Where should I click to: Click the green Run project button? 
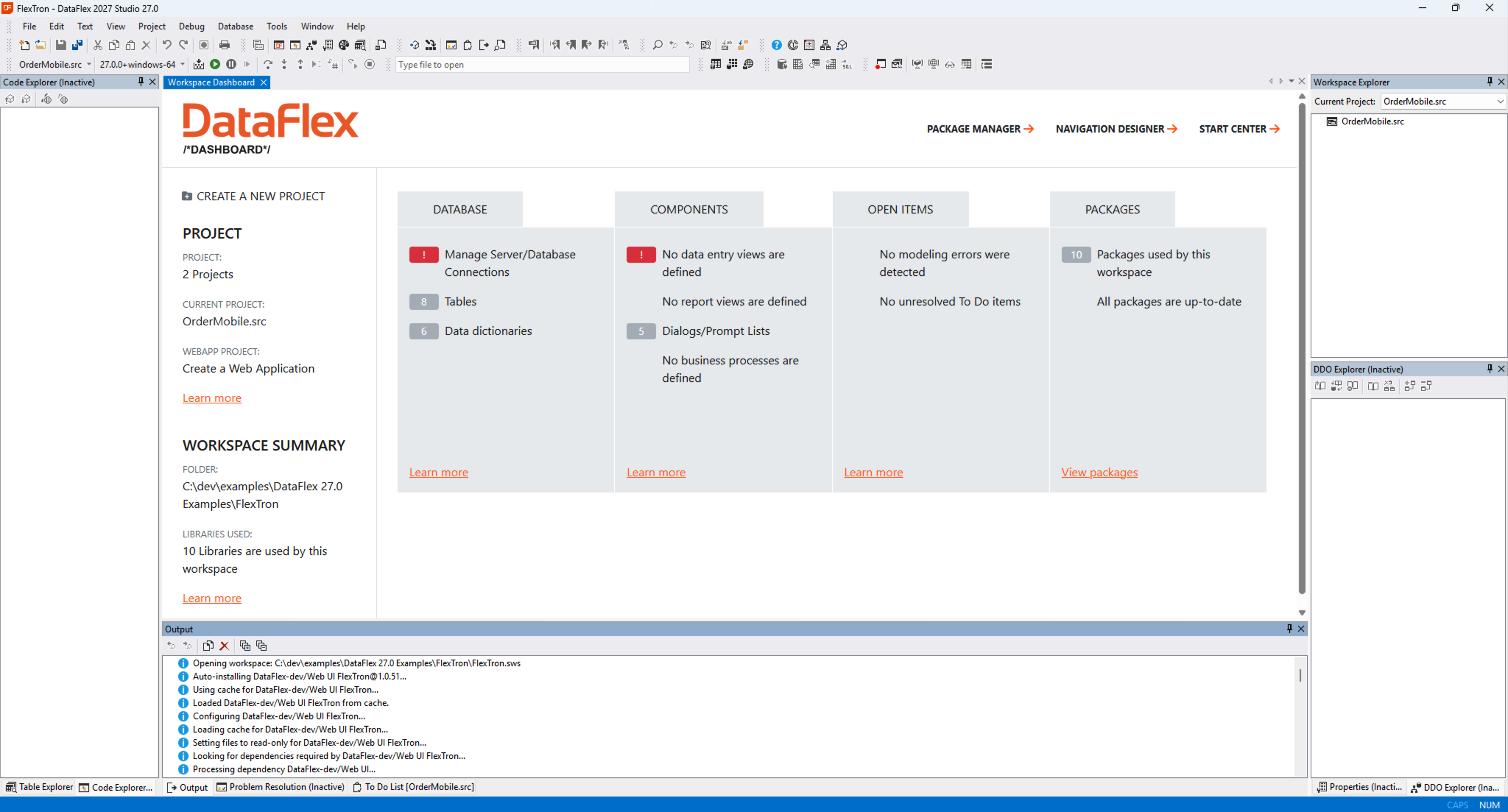click(215, 64)
